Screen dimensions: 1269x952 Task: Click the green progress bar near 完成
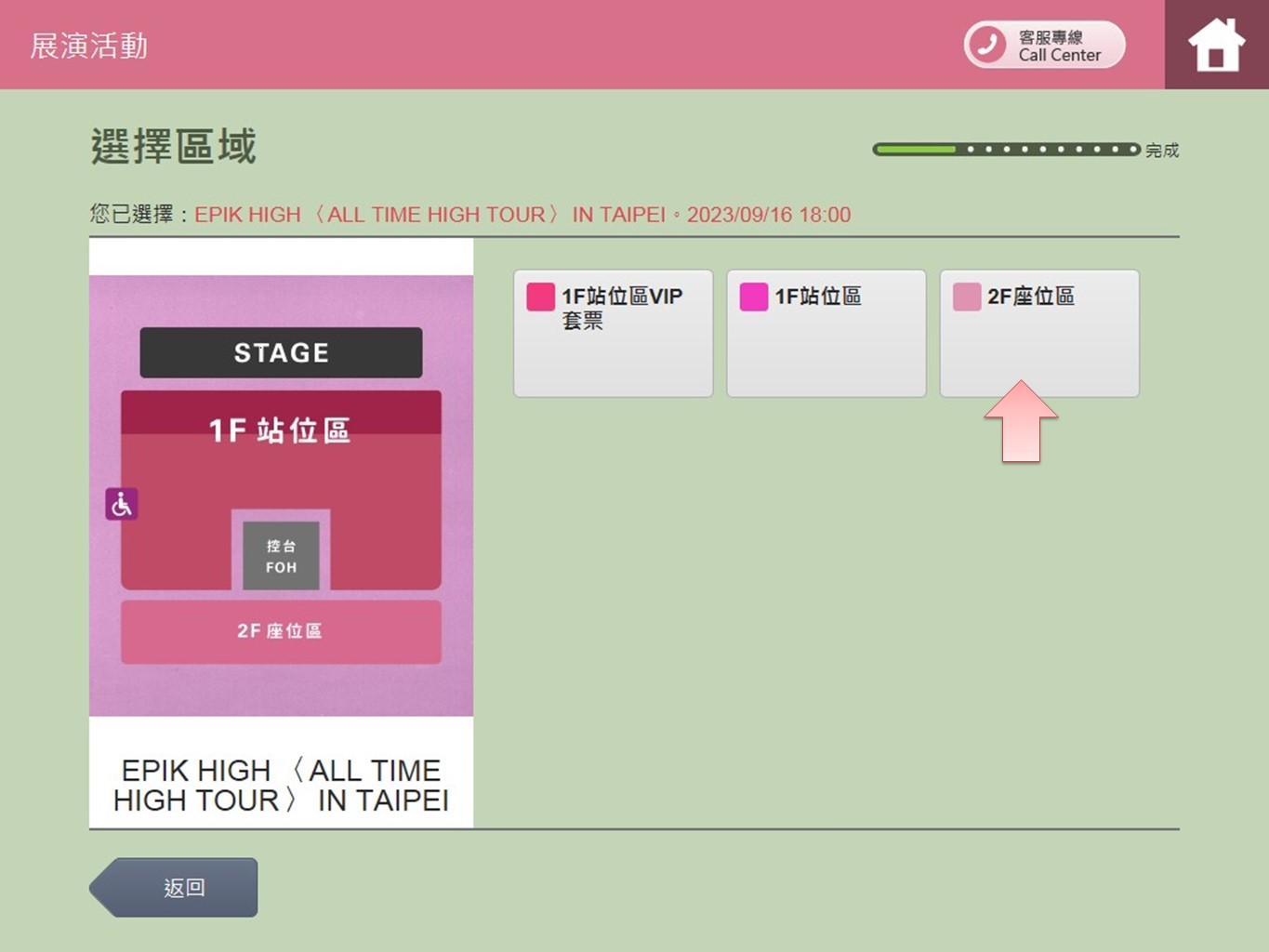pyautogui.click(x=1006, y=150)
